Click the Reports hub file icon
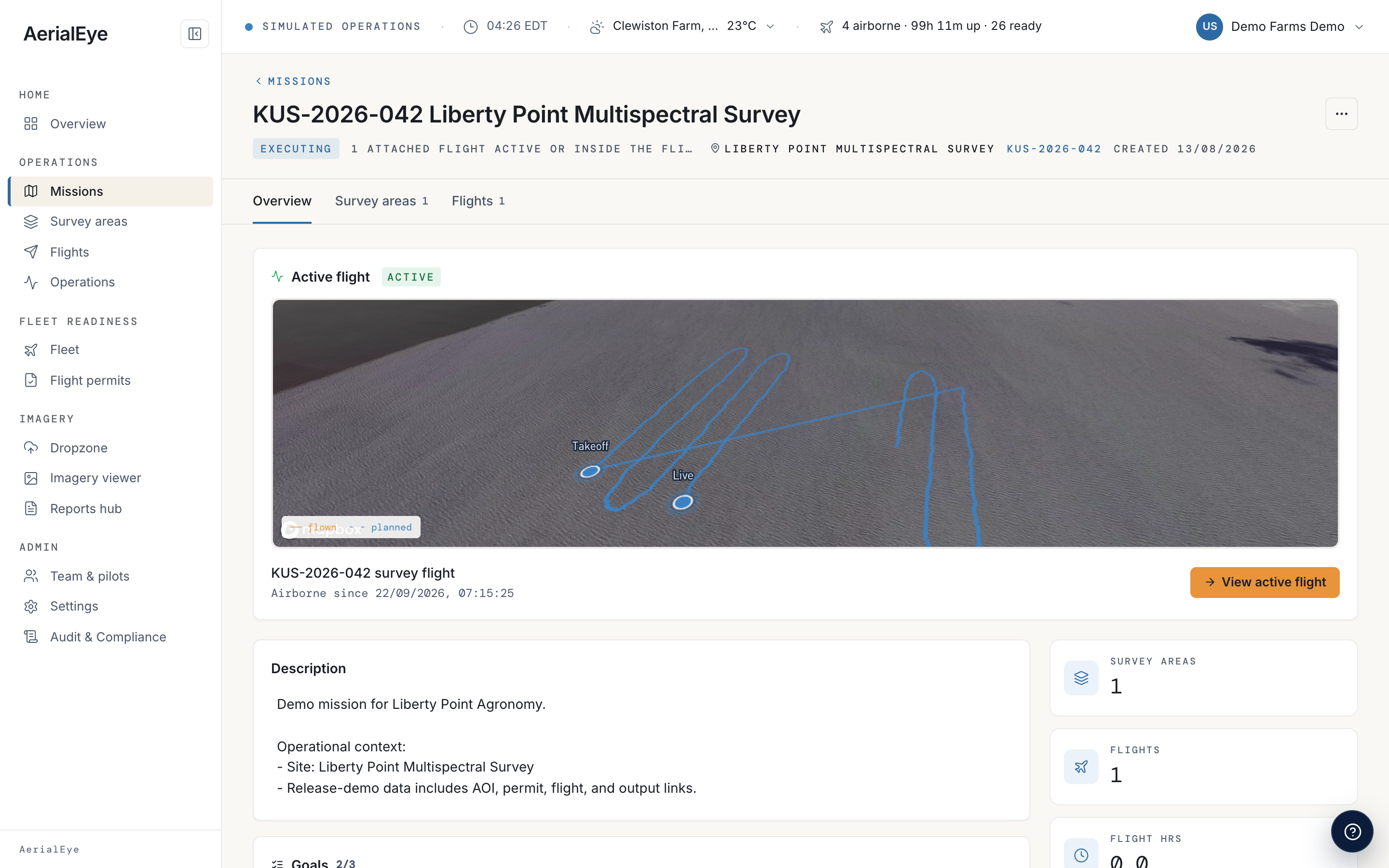 (31, 509)
